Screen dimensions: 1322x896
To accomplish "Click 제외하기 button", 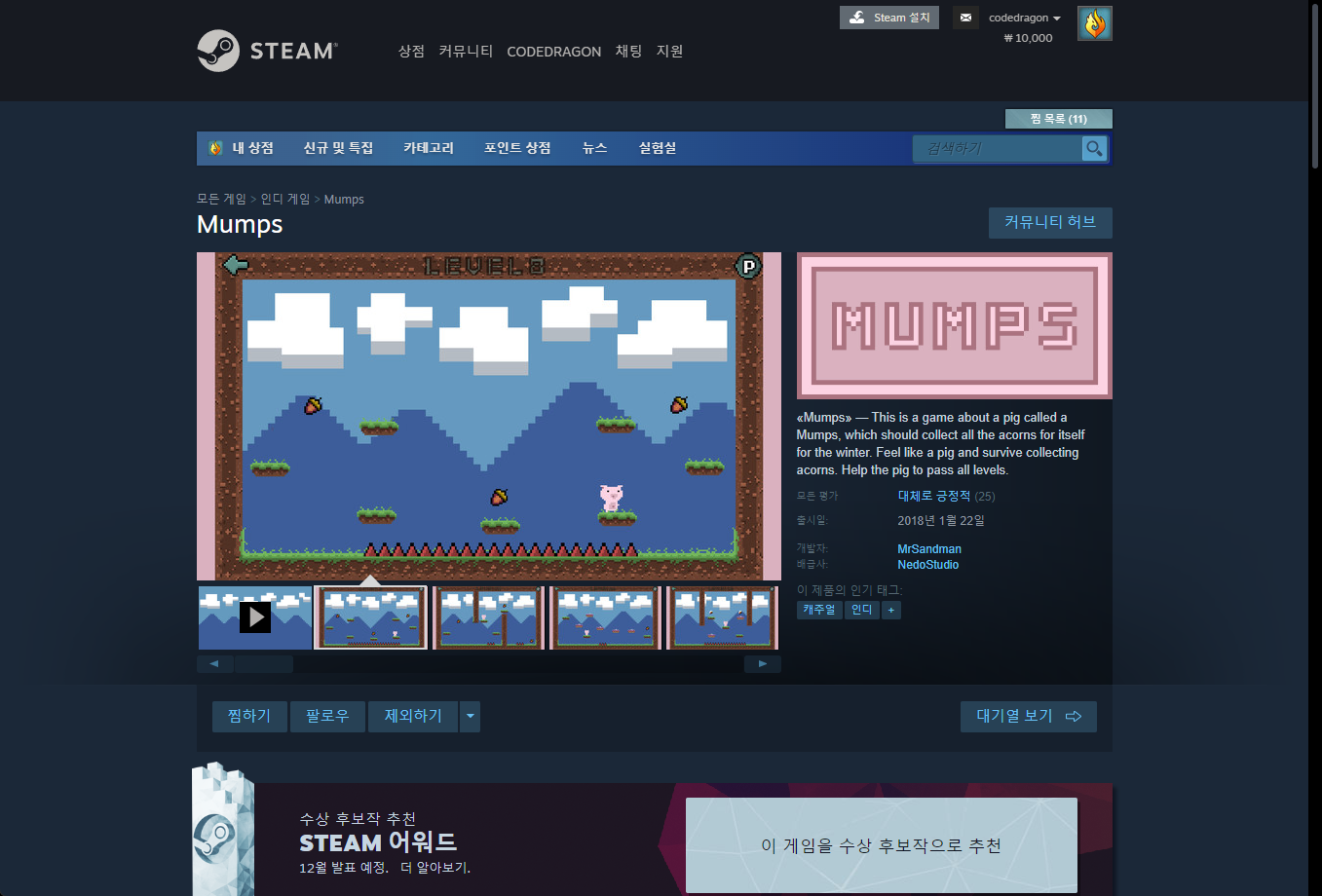I will (x=413, y=717).
